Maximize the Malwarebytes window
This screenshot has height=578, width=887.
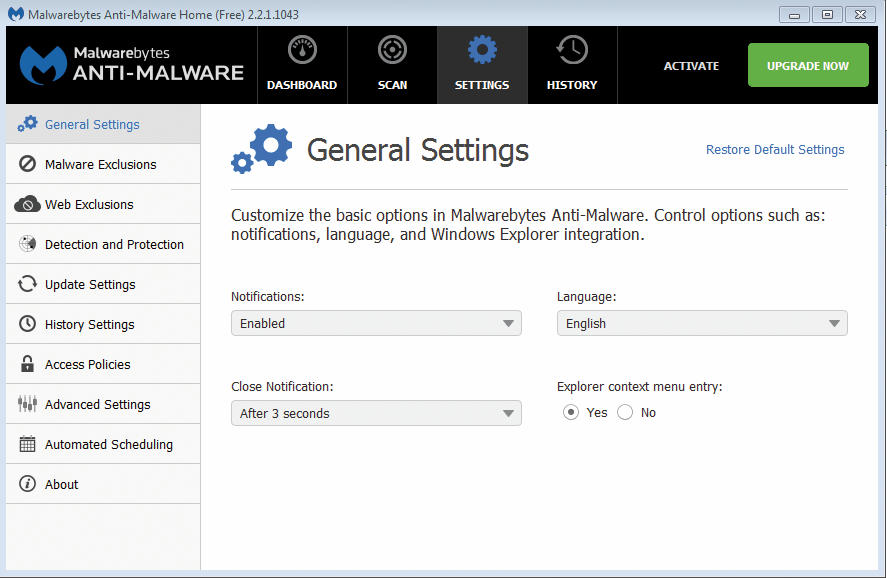pyautogui.click(x=827, y=14)
